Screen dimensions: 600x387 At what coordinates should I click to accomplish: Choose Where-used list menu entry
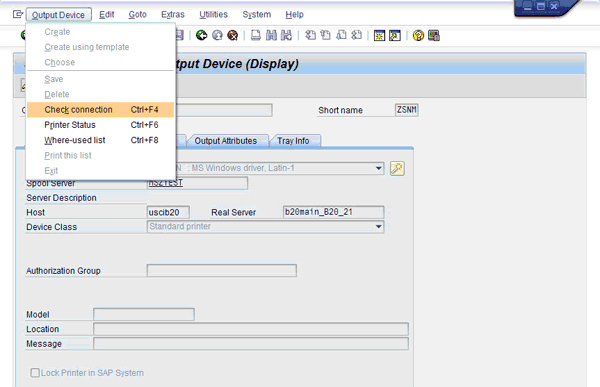pyautogui.click(x=100, y=140)
